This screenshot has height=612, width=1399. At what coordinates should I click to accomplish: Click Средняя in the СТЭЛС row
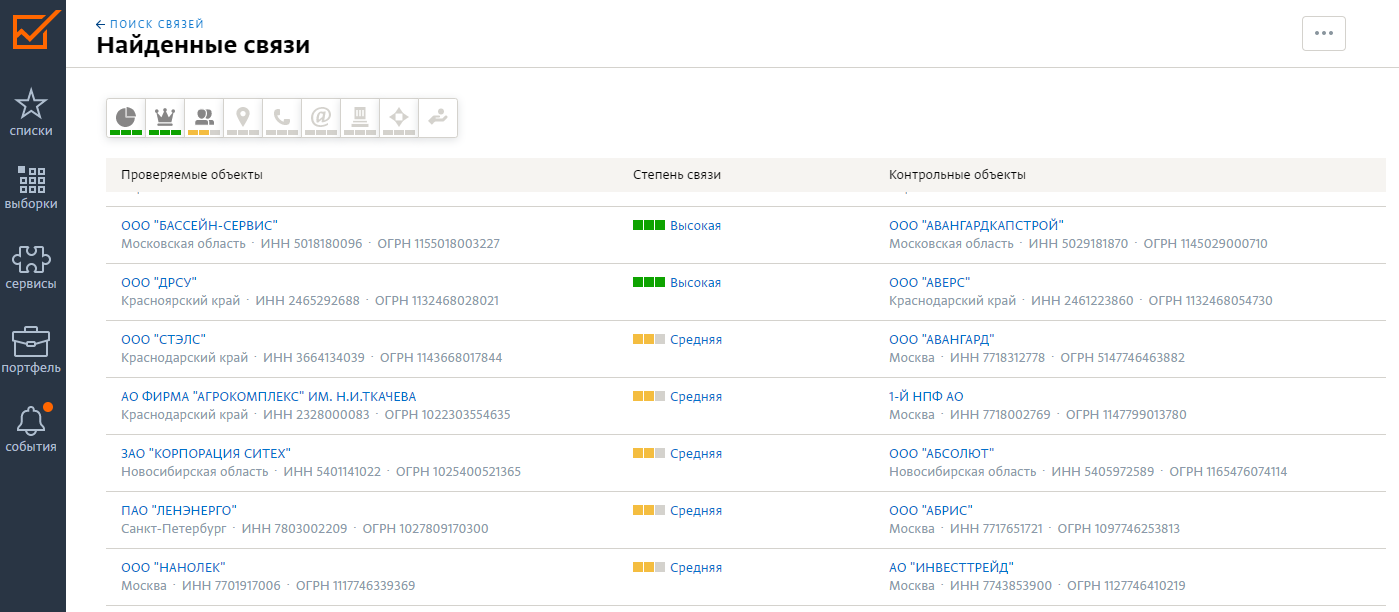pyautogui.click(x=696, y=340)
